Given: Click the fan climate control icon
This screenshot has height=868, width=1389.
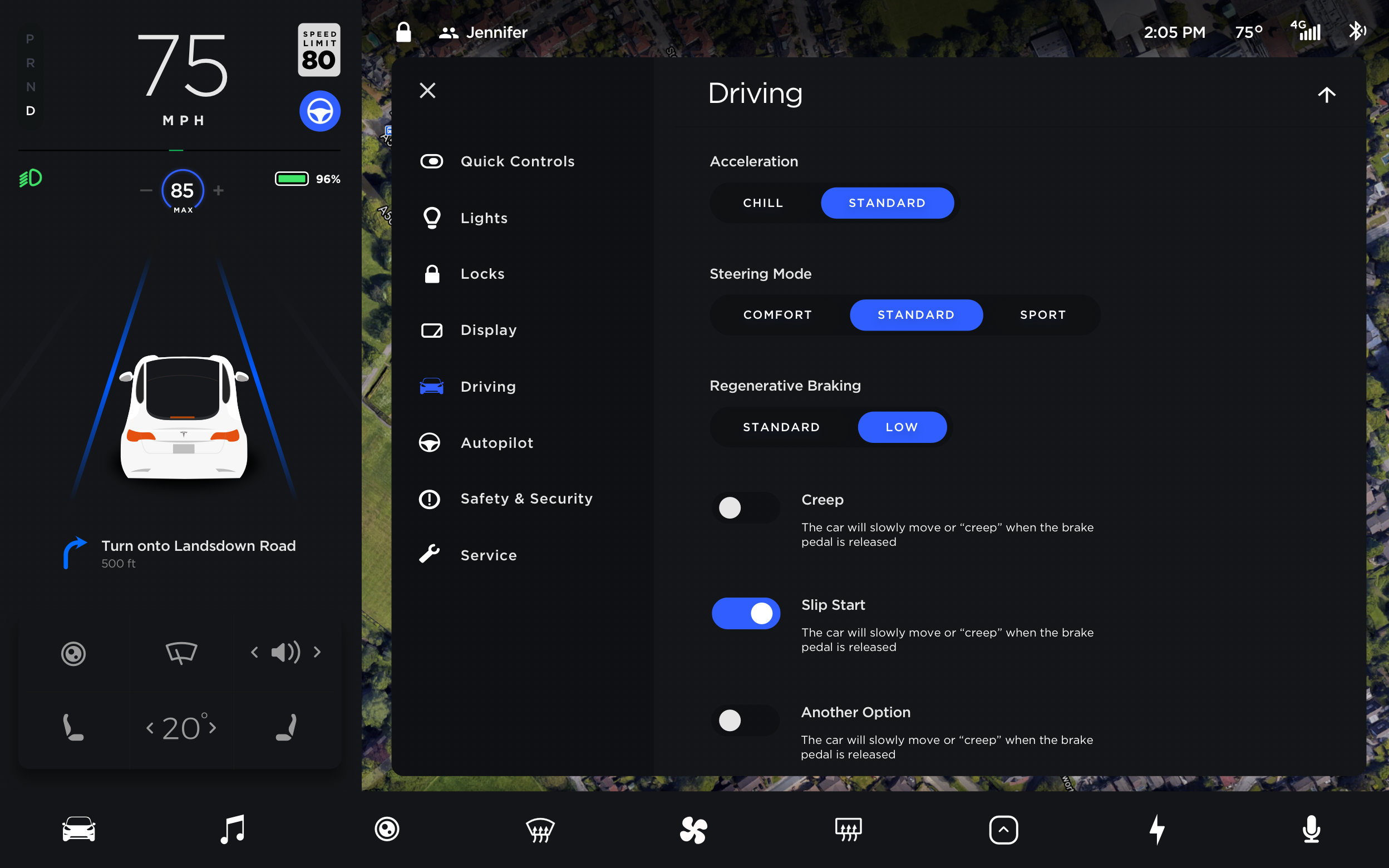Looking at the screenshot, I should (693, 830).
